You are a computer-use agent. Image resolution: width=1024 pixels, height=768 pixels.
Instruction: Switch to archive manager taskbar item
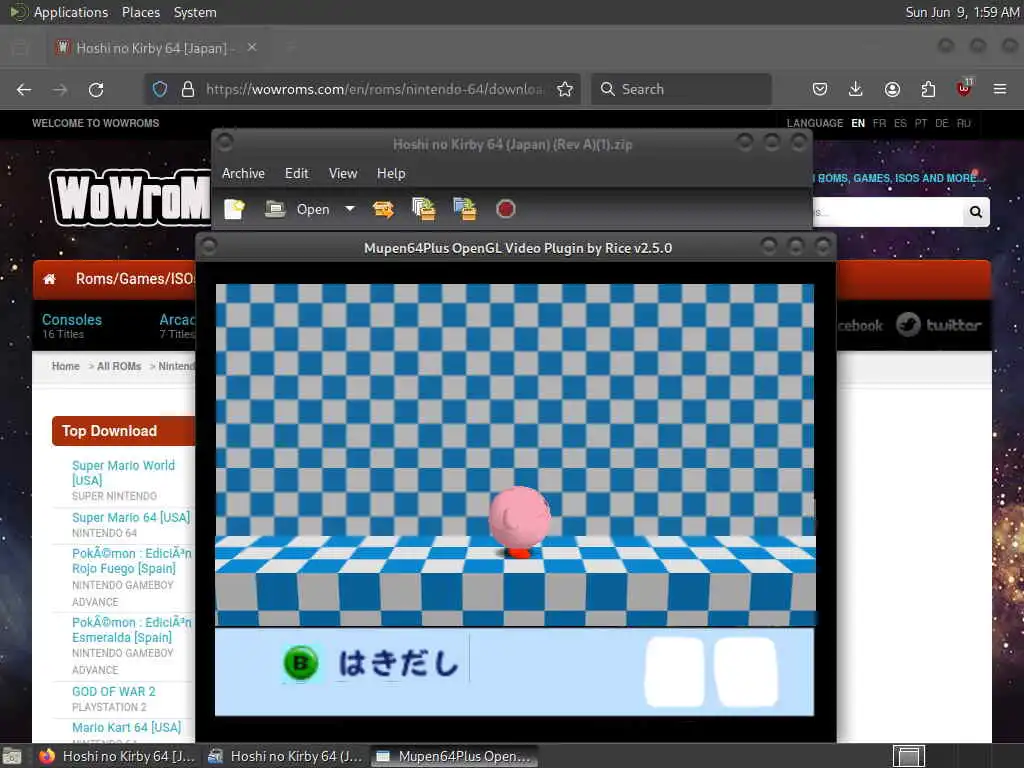click(285, 756)
